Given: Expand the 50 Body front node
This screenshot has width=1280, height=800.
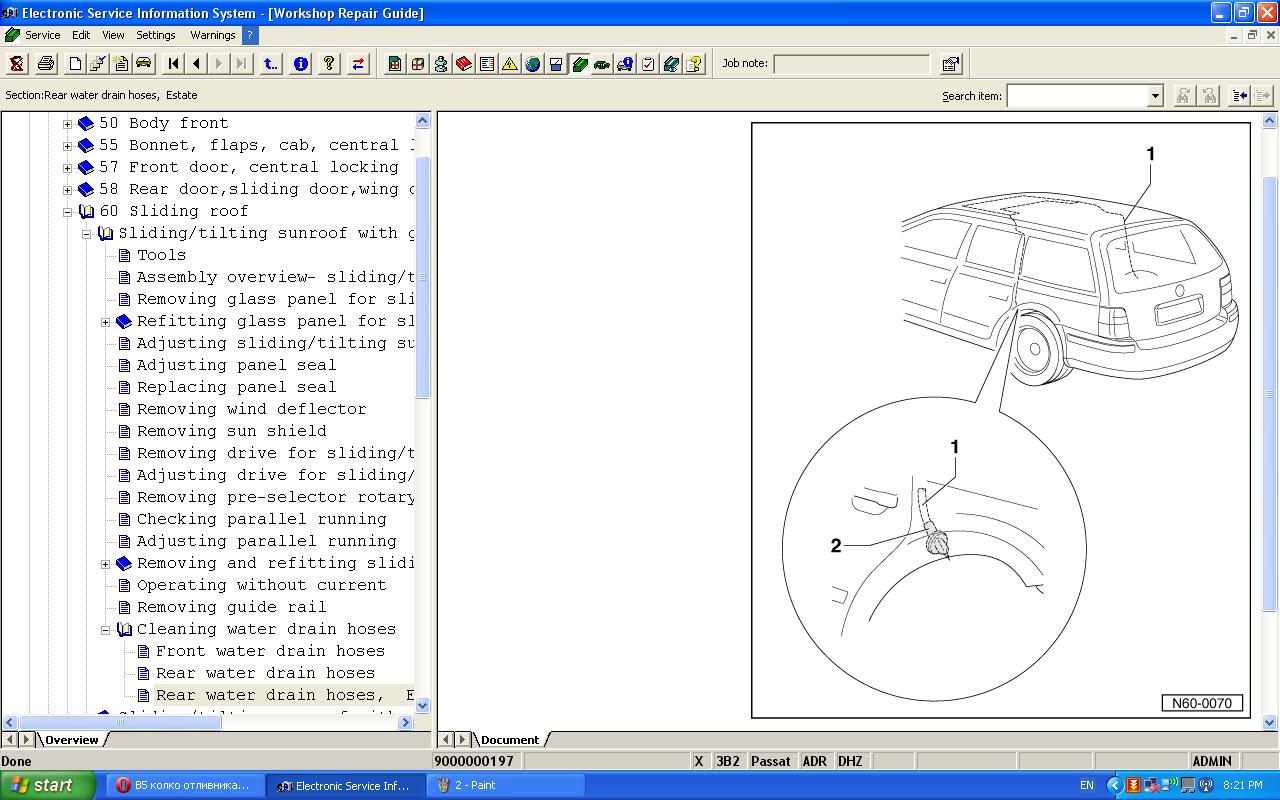Looking at the screenshot, I should pyautogui.click(x=68, y=124).
